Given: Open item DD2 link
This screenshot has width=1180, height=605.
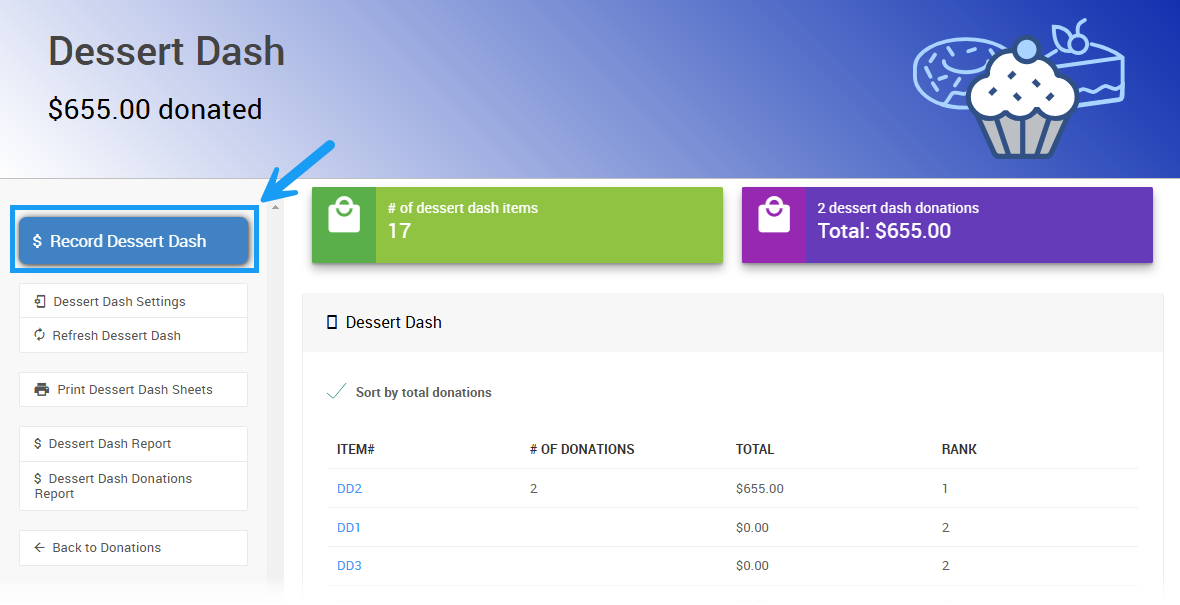Looking at the screenshot, I should (x=349, y=489).
